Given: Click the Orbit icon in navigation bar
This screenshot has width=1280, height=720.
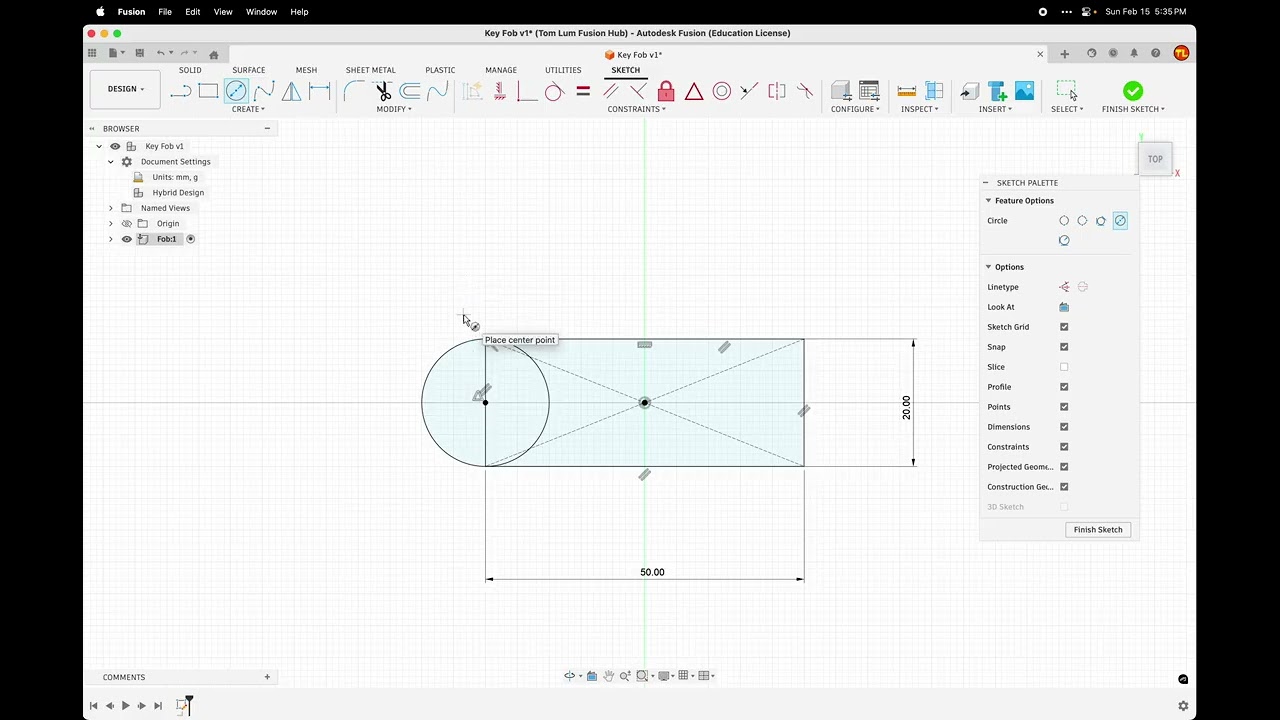Looking at the screenshot, I should click(570, 676).
